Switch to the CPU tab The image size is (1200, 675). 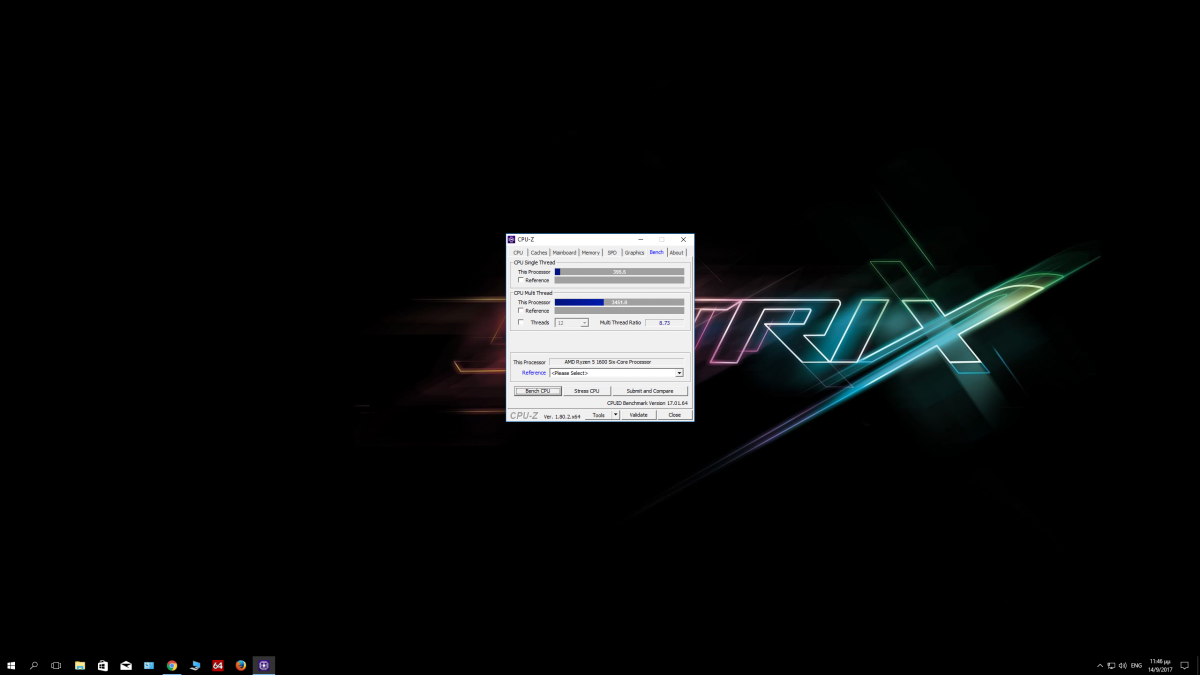click(518, 253)
